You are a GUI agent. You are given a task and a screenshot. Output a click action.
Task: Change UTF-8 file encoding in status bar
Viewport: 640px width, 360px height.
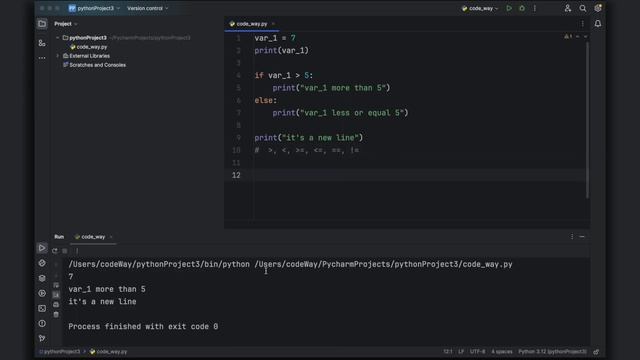(478, 351)
